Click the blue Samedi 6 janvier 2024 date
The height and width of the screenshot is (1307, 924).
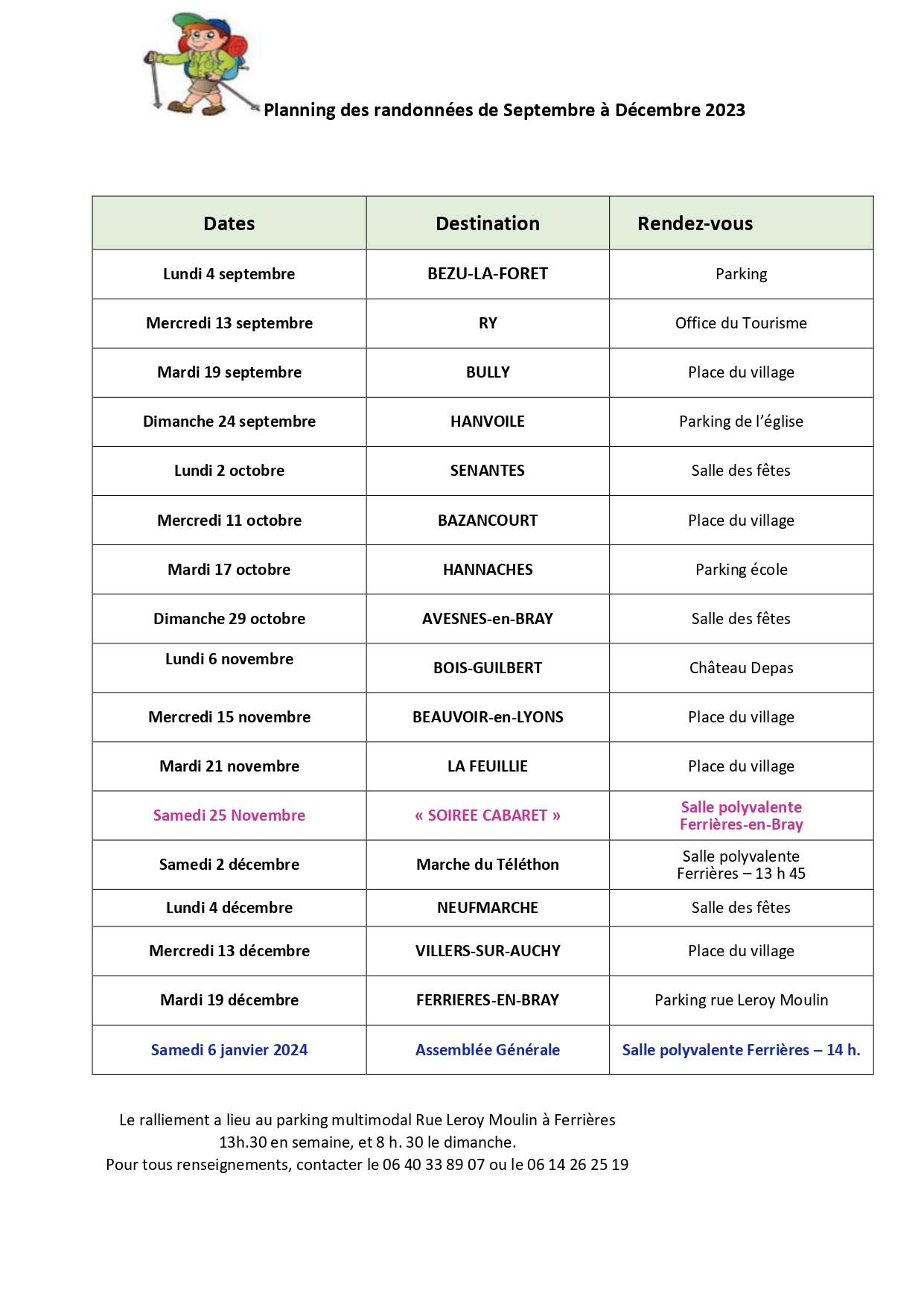click(229, 1050)
